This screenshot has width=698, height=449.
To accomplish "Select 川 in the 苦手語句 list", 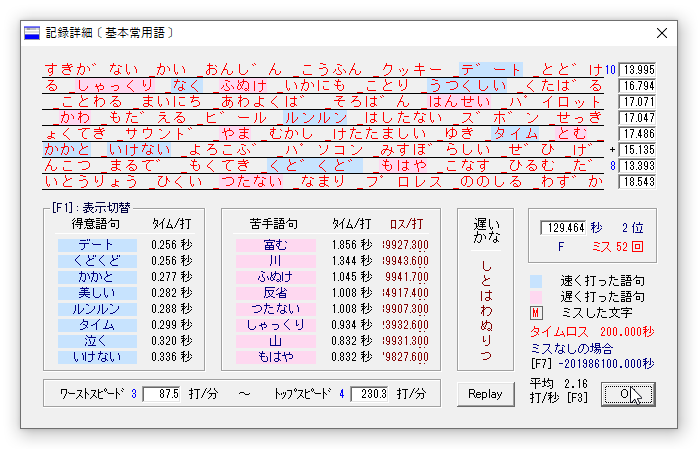I will (x=276, y=261).
